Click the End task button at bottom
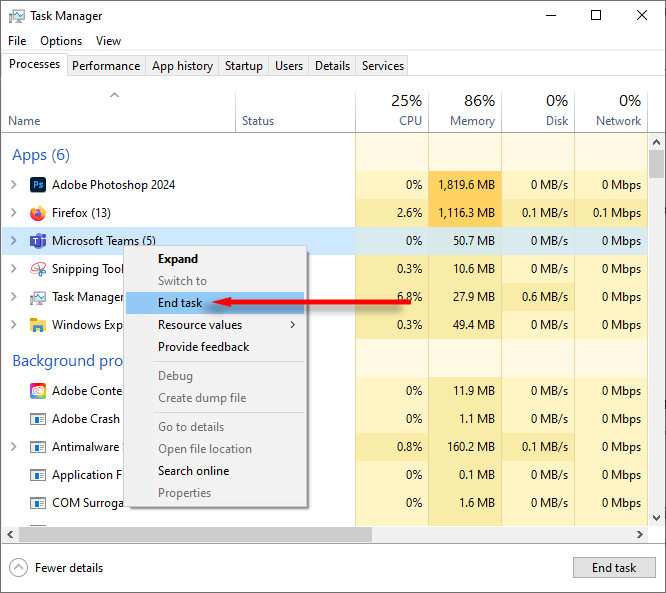The height and width of the screenshot is (593, 666). coord(614,568)
